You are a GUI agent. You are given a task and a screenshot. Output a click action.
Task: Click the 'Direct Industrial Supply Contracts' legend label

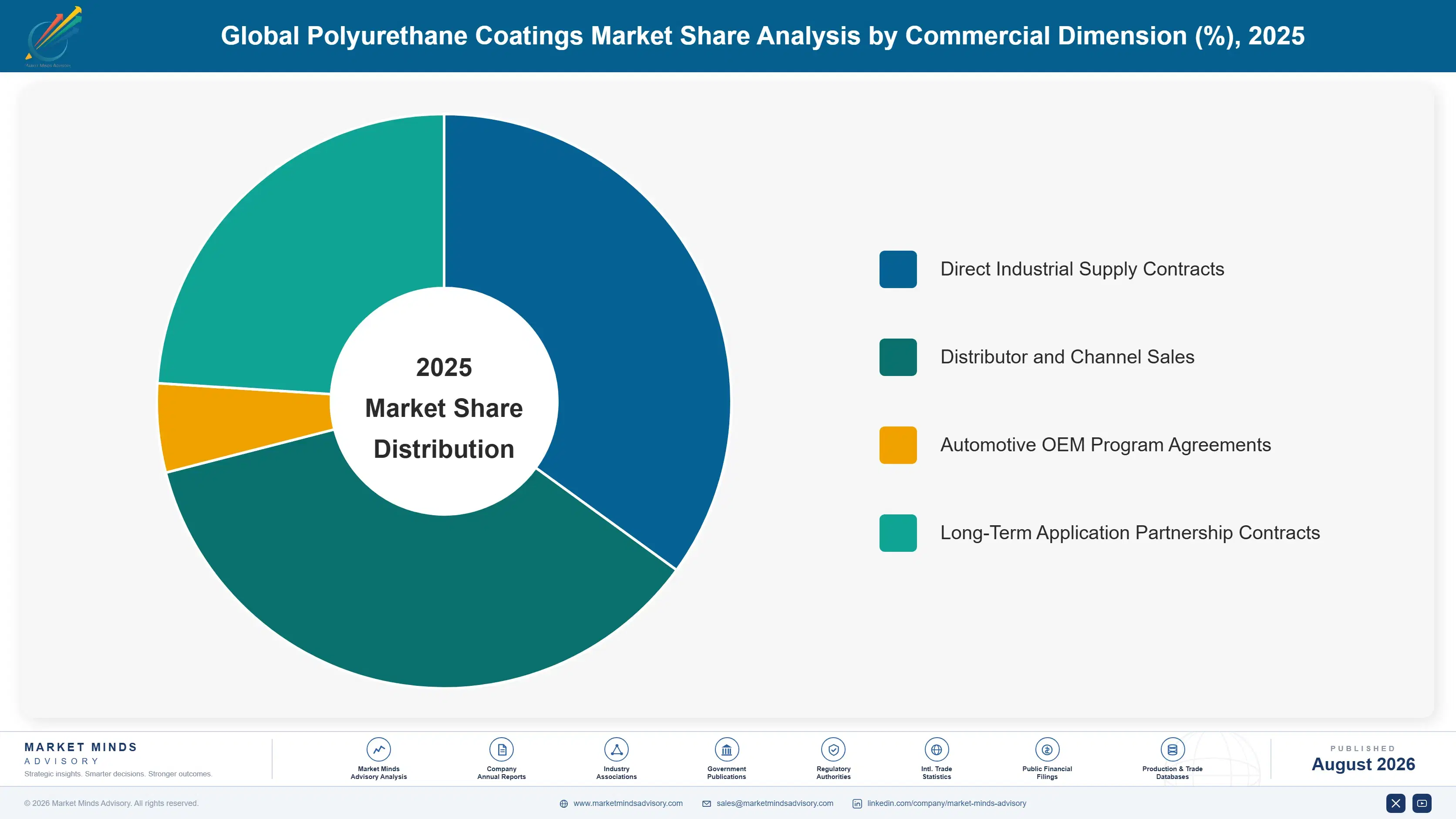tap(1082, 269)
